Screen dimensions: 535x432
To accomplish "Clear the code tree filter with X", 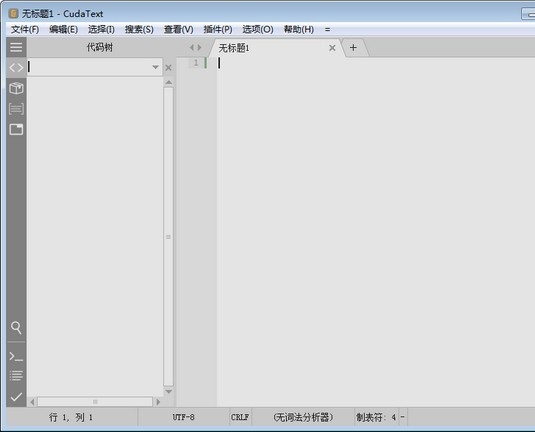I will click(x=168, y=68).
